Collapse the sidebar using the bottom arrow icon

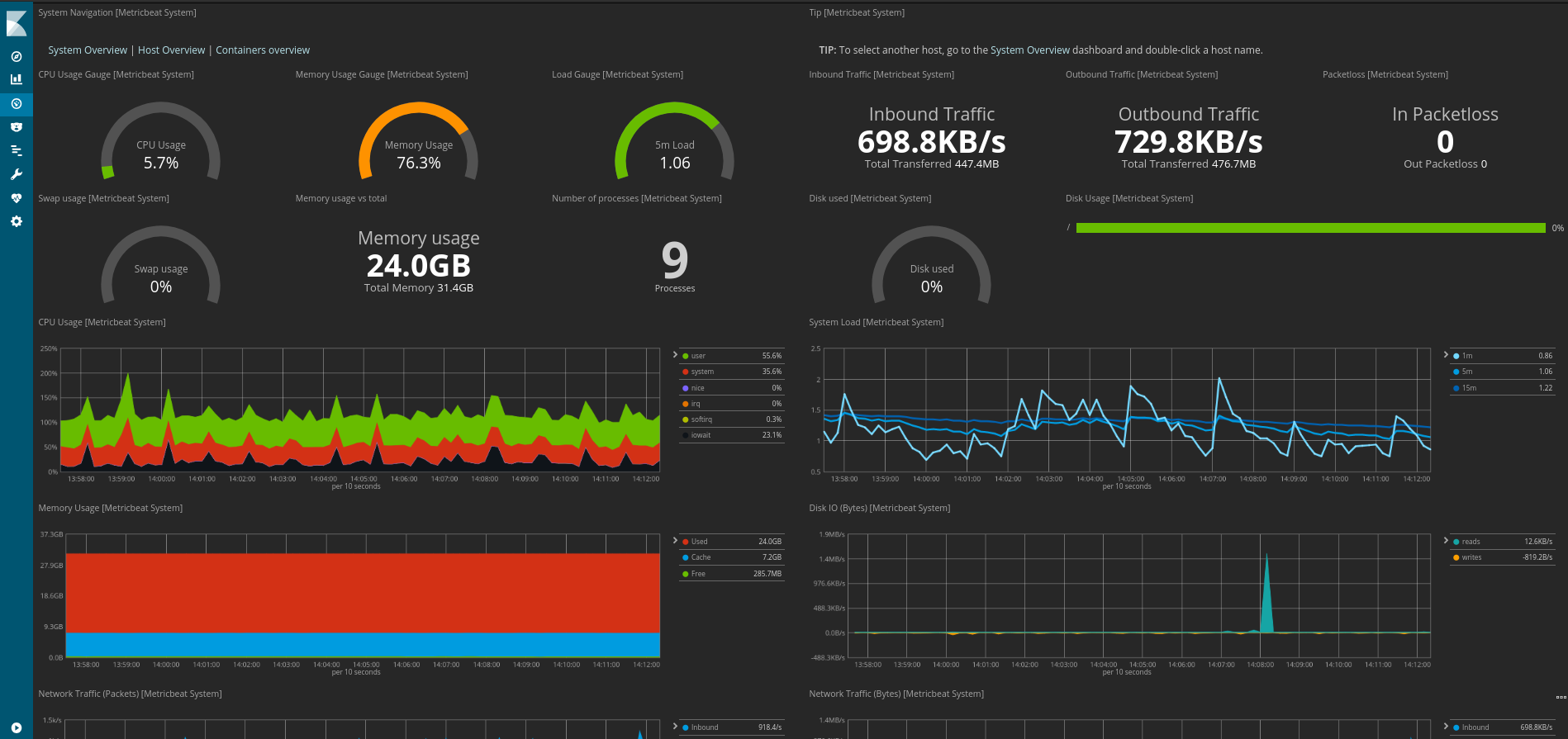(x=17, y=727)
